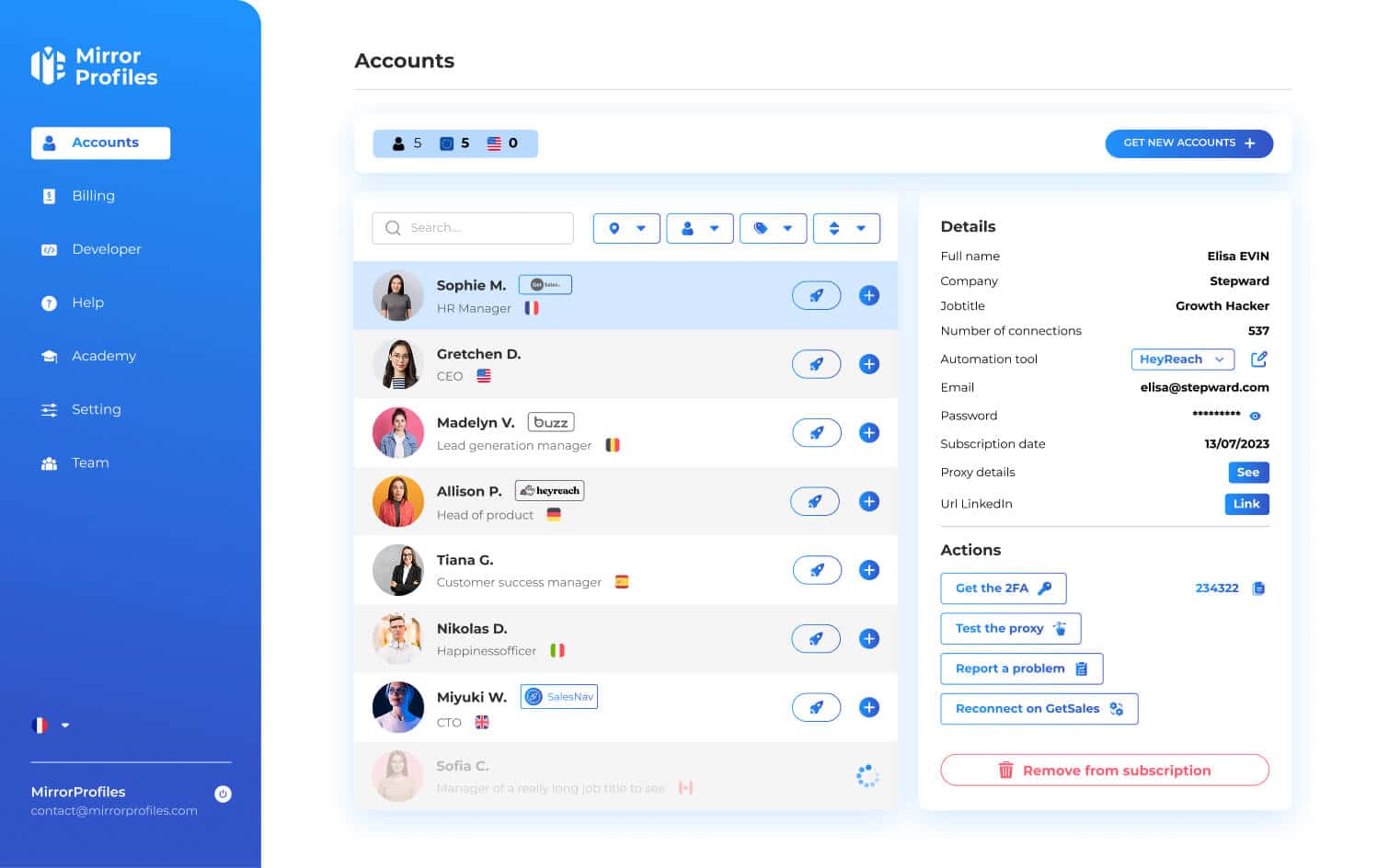
Task: Click the edit pencil next to Automation tool
Action: click(1258, 359)
